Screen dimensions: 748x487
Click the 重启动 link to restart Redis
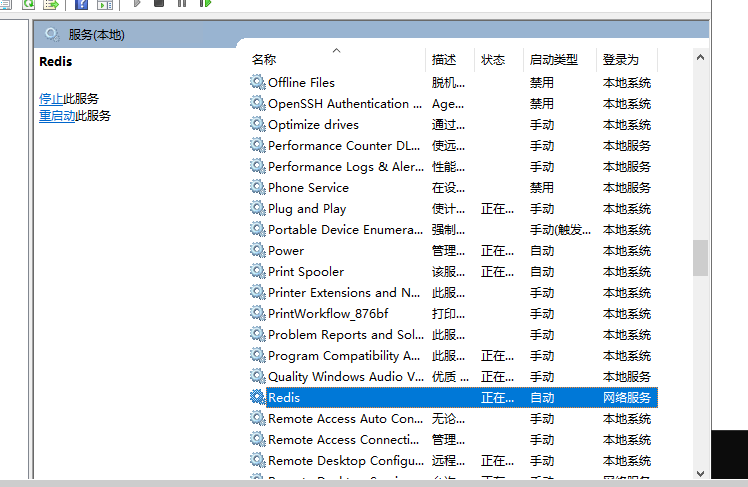click(57, 116)
